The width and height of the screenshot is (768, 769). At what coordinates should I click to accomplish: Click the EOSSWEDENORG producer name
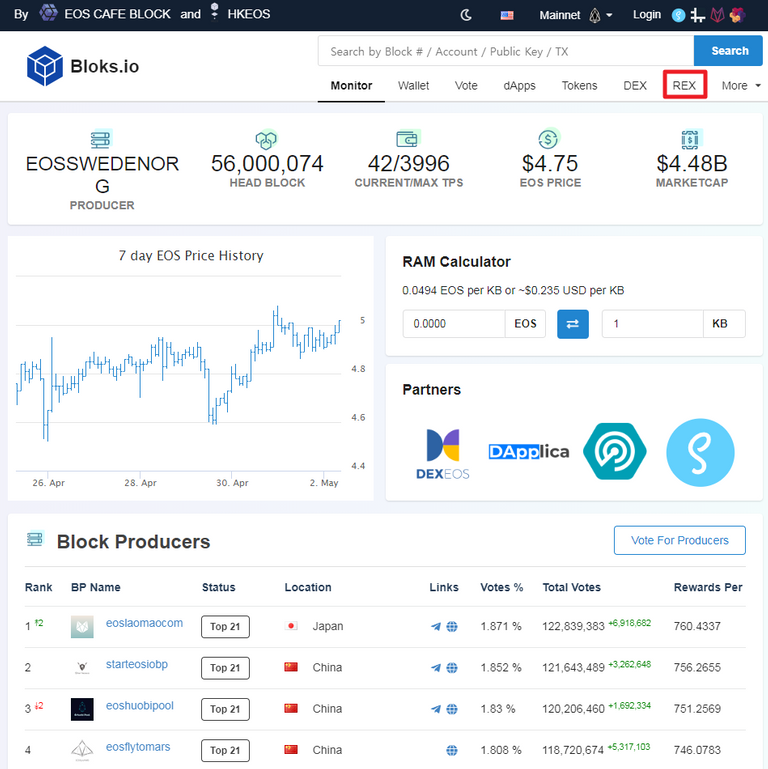click(x=102, y=175)
